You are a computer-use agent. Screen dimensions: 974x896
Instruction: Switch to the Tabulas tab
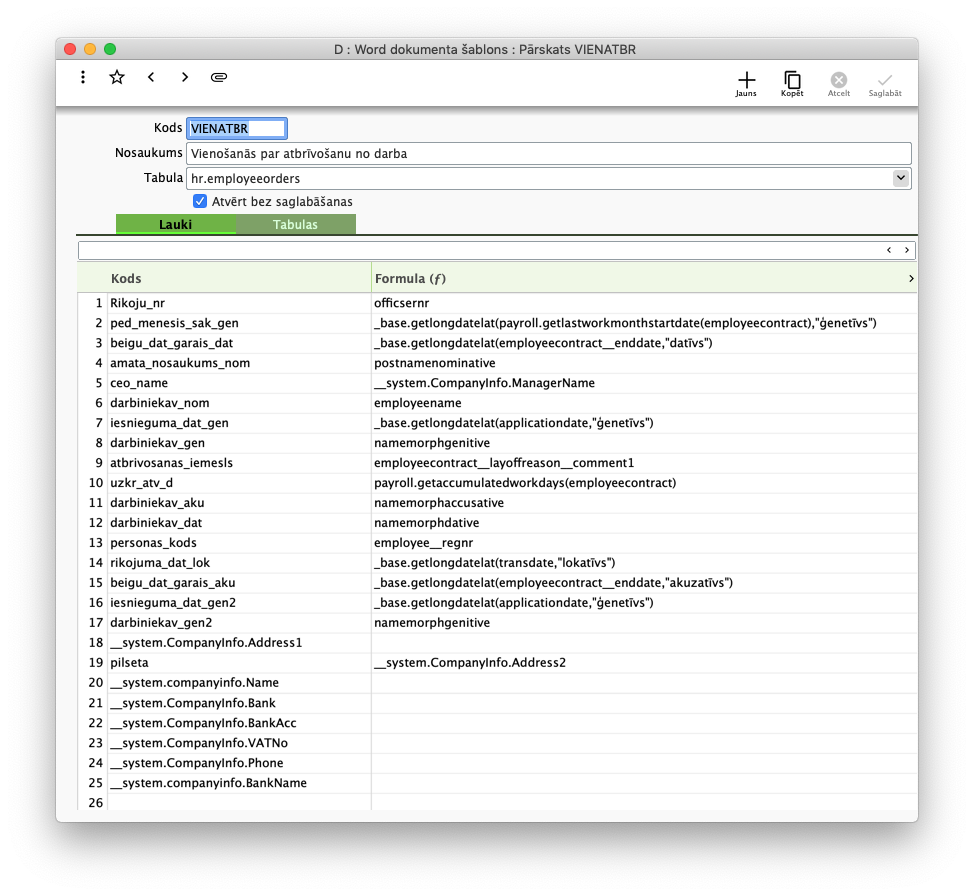[x=296, y=224]
